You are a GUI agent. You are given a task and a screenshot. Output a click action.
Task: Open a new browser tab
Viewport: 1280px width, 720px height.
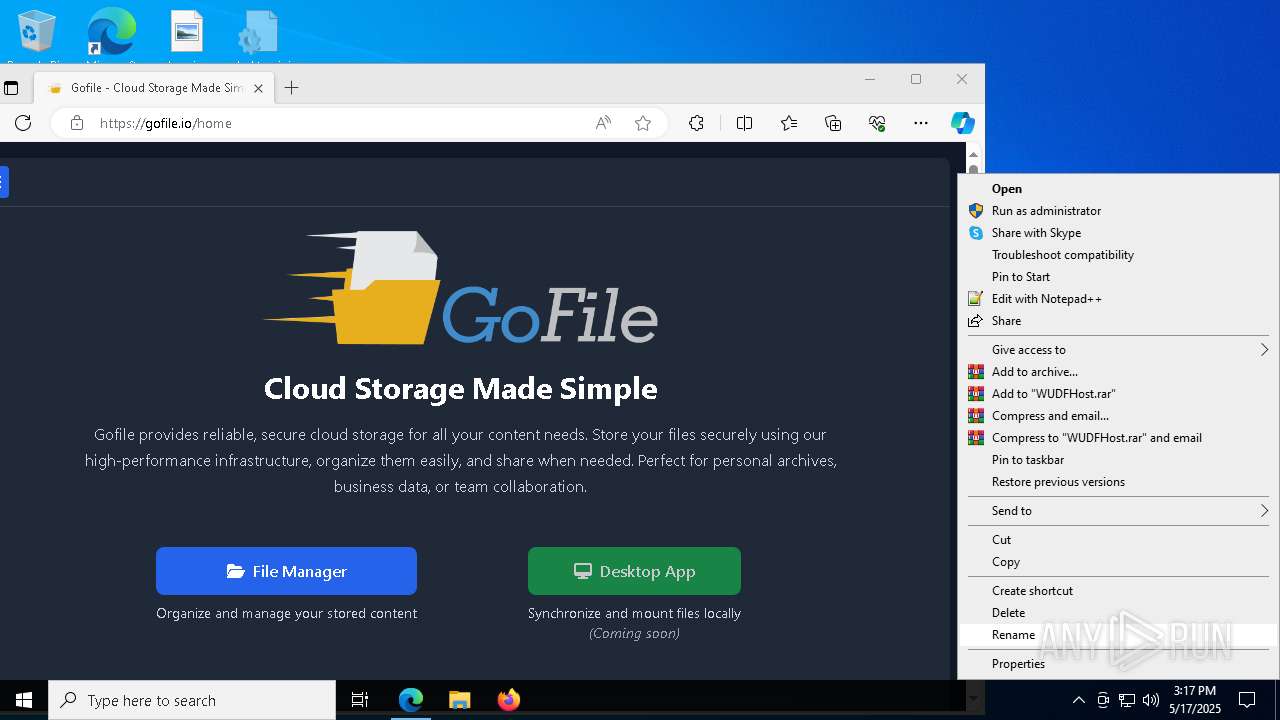pyautogui.click(x=291, y=88)
